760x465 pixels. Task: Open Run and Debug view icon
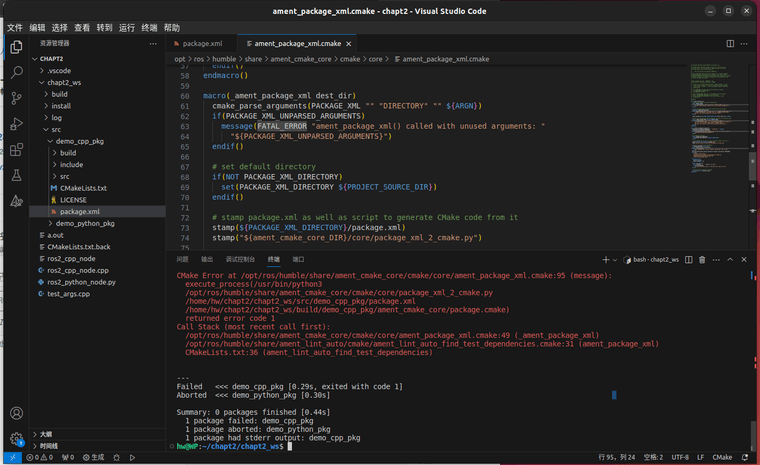(x=16, y=124)
